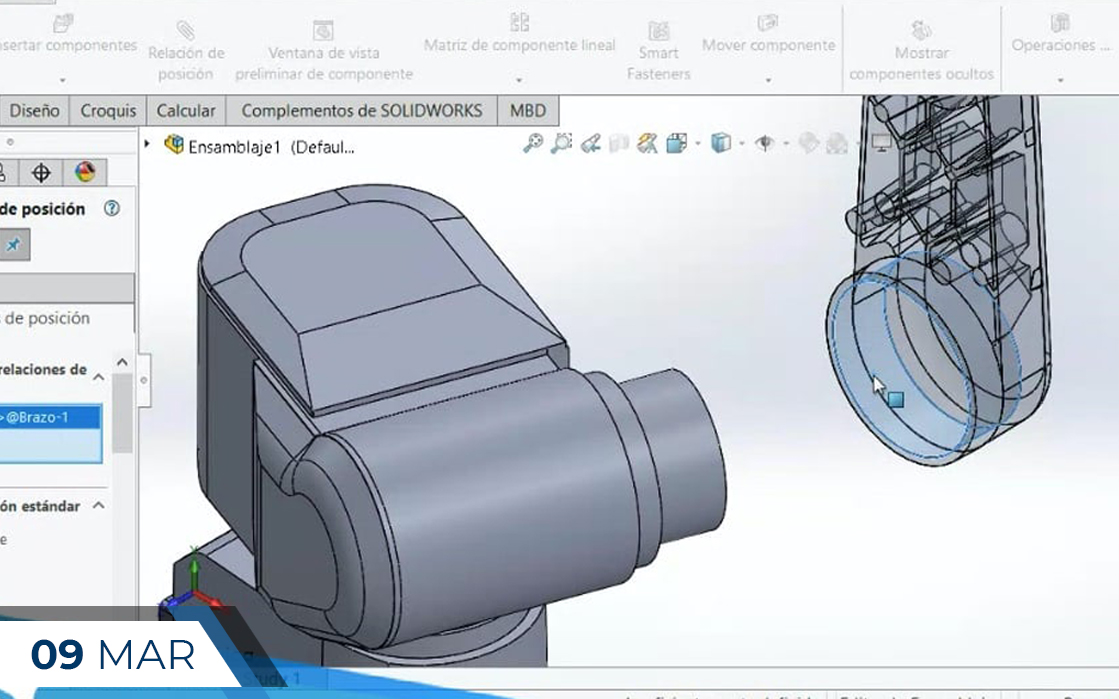Image resolution: width=1119 pixels, height=699 pixels.
Task: Click the Previous View icon
Action: click(590, 144)
